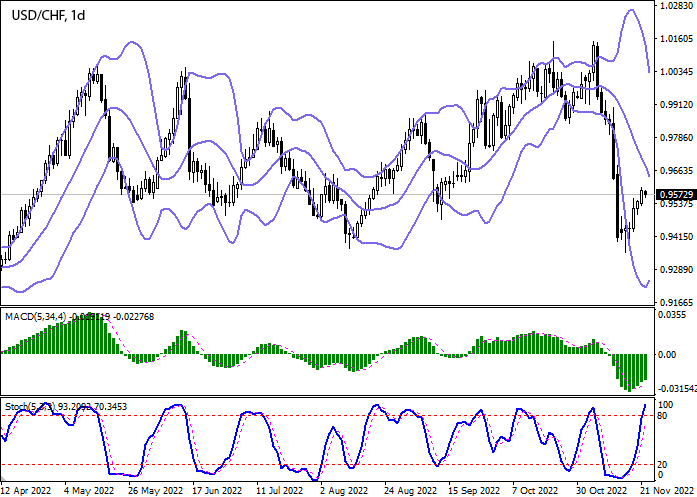This screenshot has height=497, width=697.
Task: Click the current price tag 0.95729
Action: click(673, 194)
